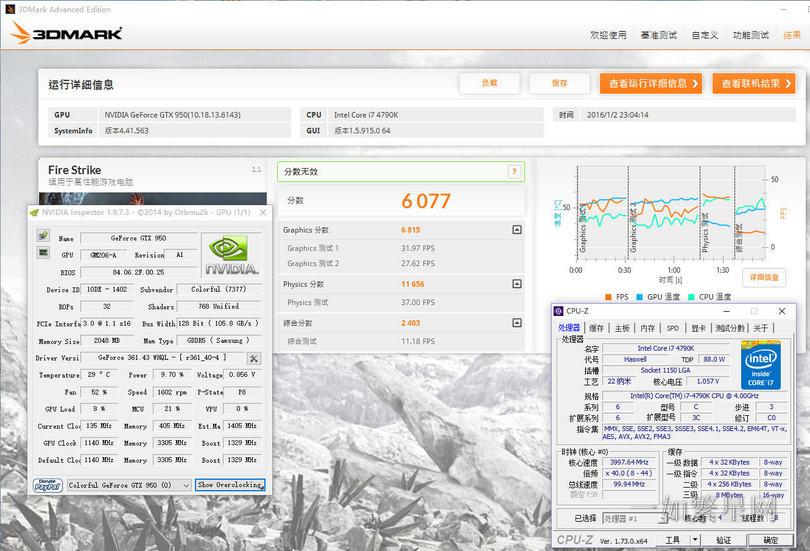
Task: Click the CPU-Z Validate button
Action: (724, 540)
